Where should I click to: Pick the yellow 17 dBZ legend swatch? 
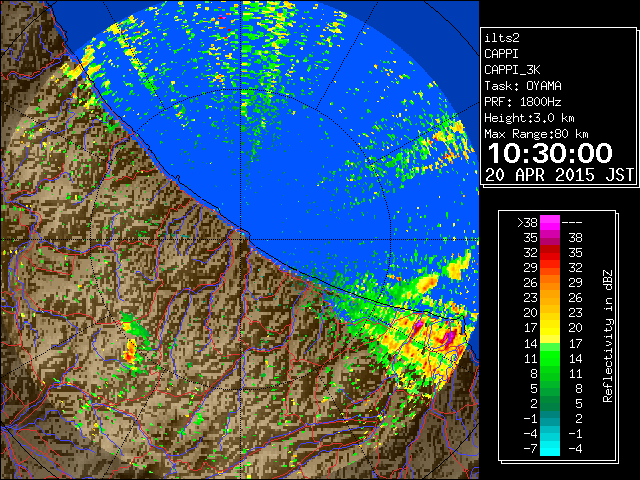point(550,328)
